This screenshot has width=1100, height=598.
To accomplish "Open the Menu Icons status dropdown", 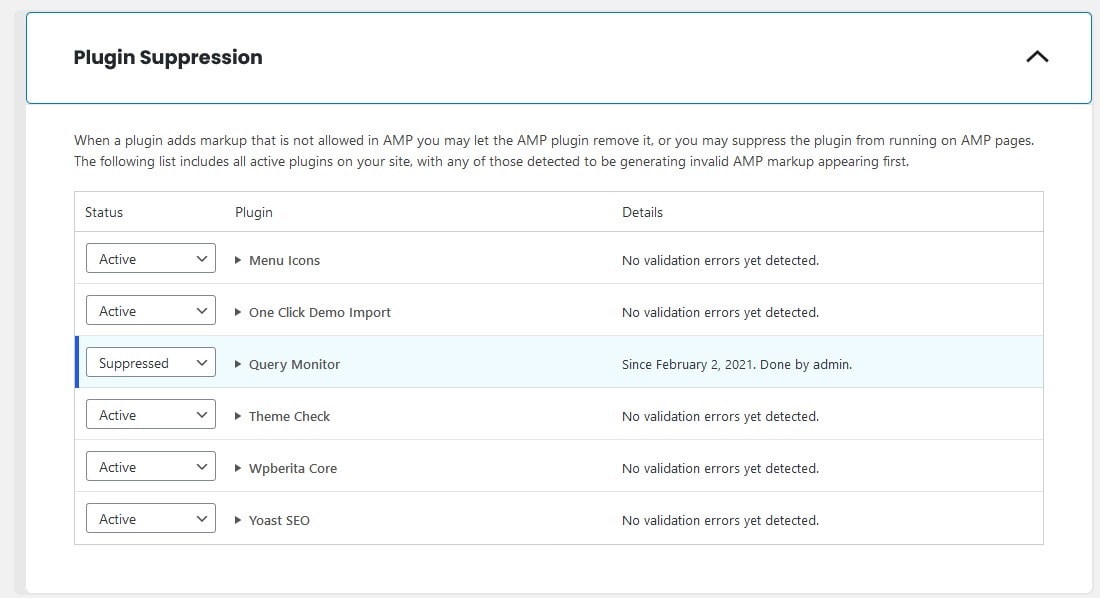I will click(x=150, y=258).
